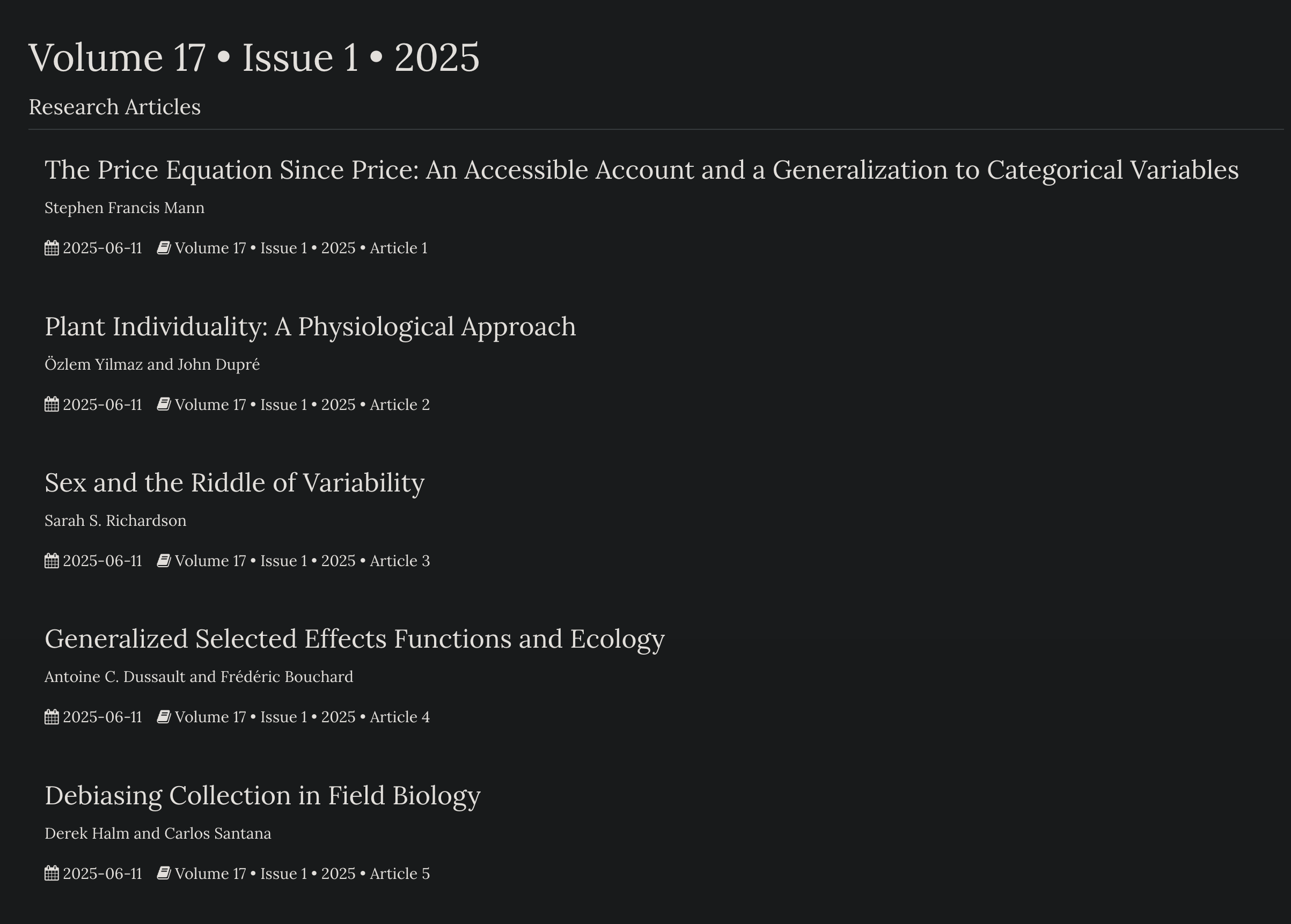The height and width of the screenshot is (924, 1291).
Task: Click book icon beside Article 3 citation
Action: coord(164,561)
